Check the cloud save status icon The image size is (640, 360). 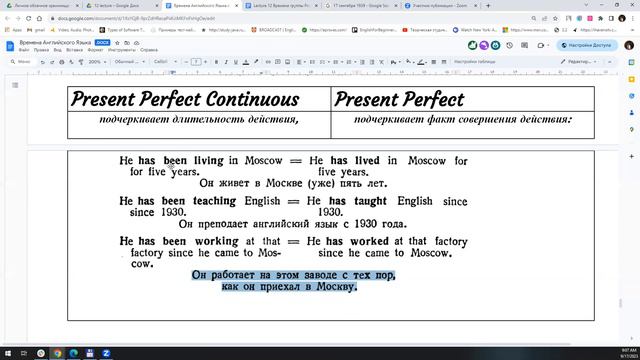[x=137, y=43]
